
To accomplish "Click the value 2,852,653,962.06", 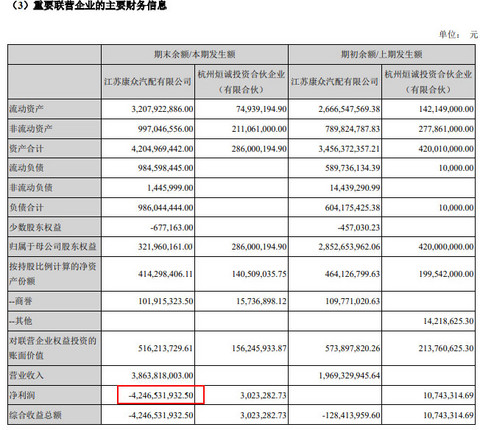I will tap(349, 247).
